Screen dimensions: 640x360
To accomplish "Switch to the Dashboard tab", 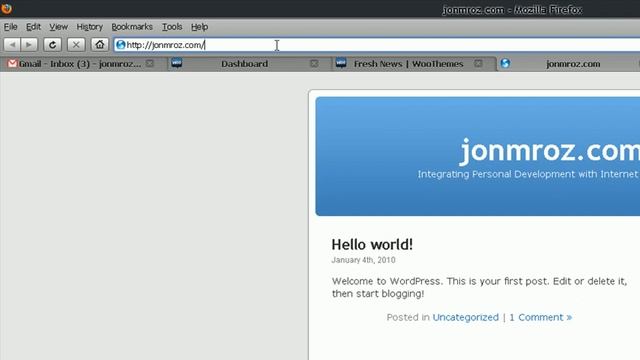I will [x=249, y=64].
